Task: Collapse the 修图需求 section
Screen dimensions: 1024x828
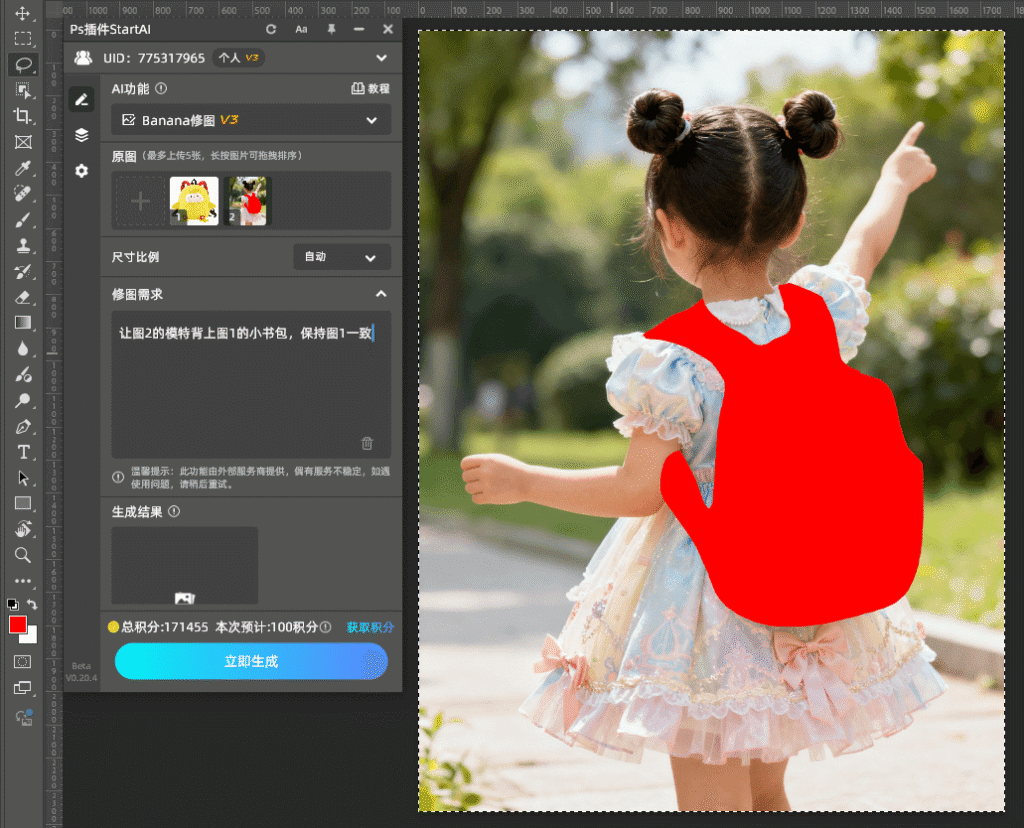Action: click(380, 294)
